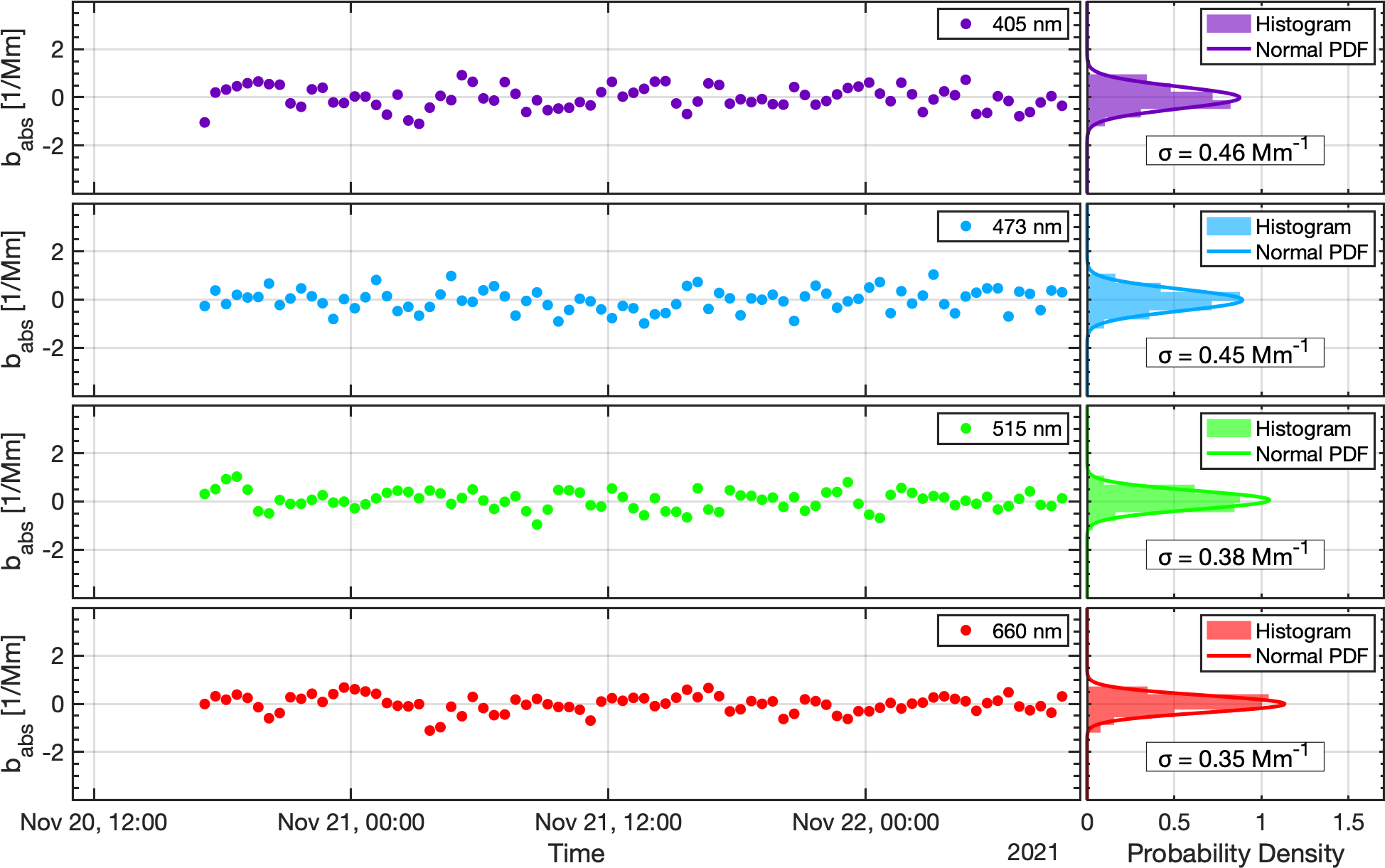Click the Nov 22, 00:00 tick label

[865, 823]
